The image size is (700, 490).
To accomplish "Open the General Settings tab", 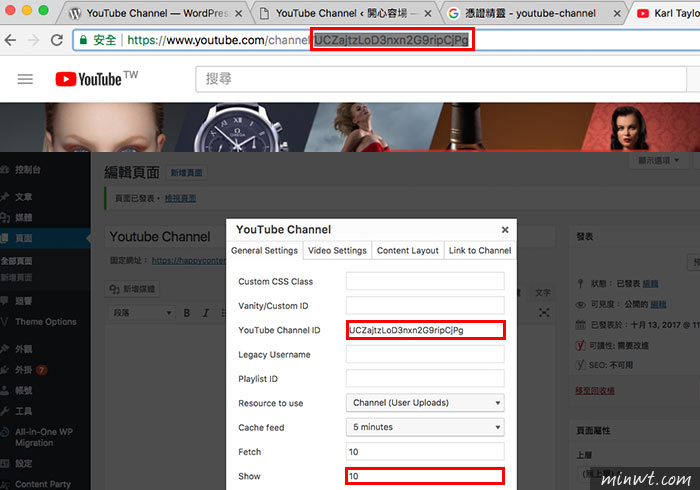I will (264, 250).
